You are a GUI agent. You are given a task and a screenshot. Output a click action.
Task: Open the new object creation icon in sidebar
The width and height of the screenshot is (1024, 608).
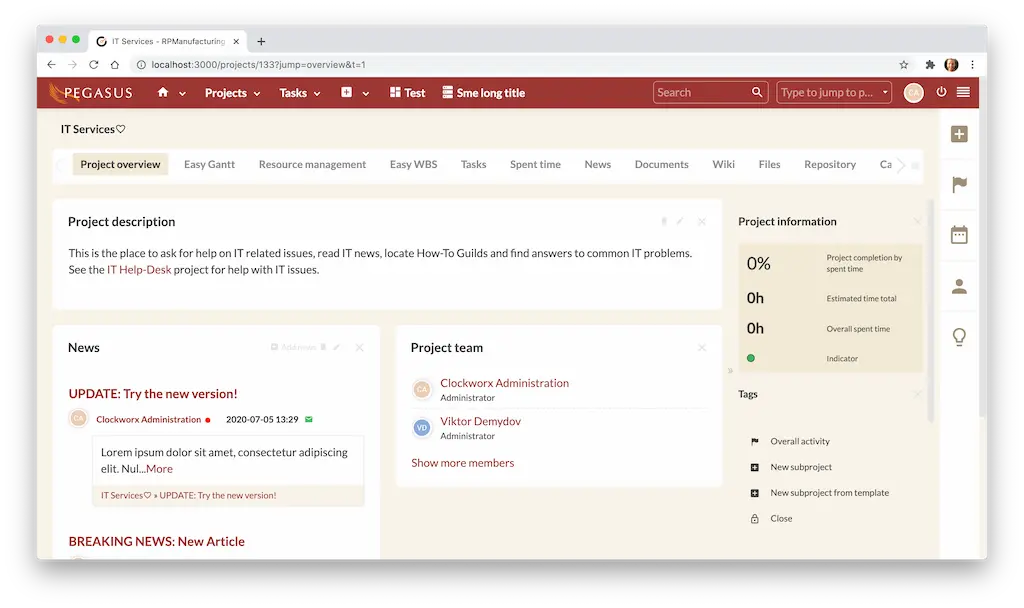coord(959,133)
